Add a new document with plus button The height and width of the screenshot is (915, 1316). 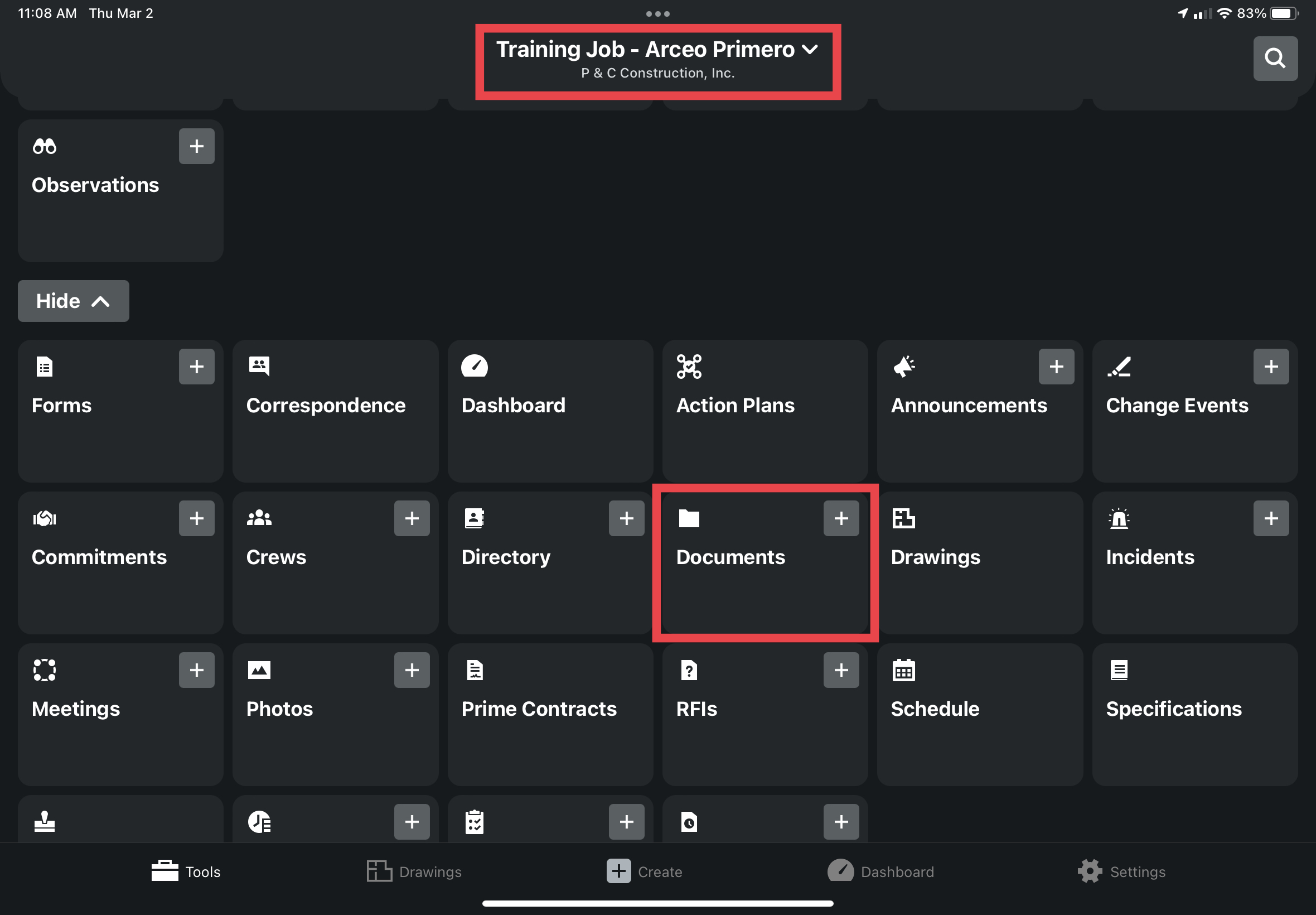[840, 518]
